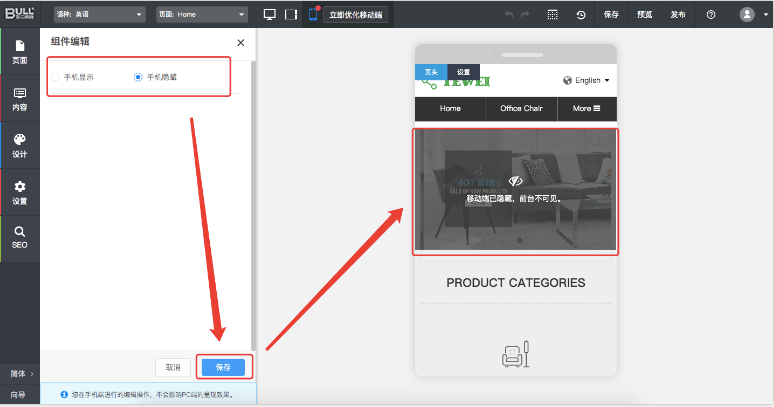Select the 手机隐藏 radio option
This screenshot has height=407, width=774.
[138, 77]
